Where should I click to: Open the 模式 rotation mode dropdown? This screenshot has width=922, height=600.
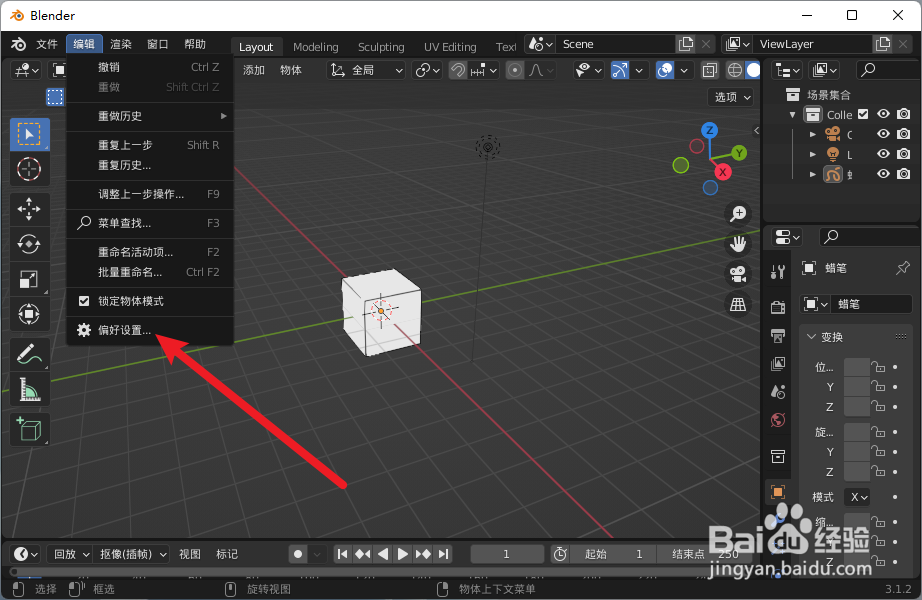click(x=857, y=497)
